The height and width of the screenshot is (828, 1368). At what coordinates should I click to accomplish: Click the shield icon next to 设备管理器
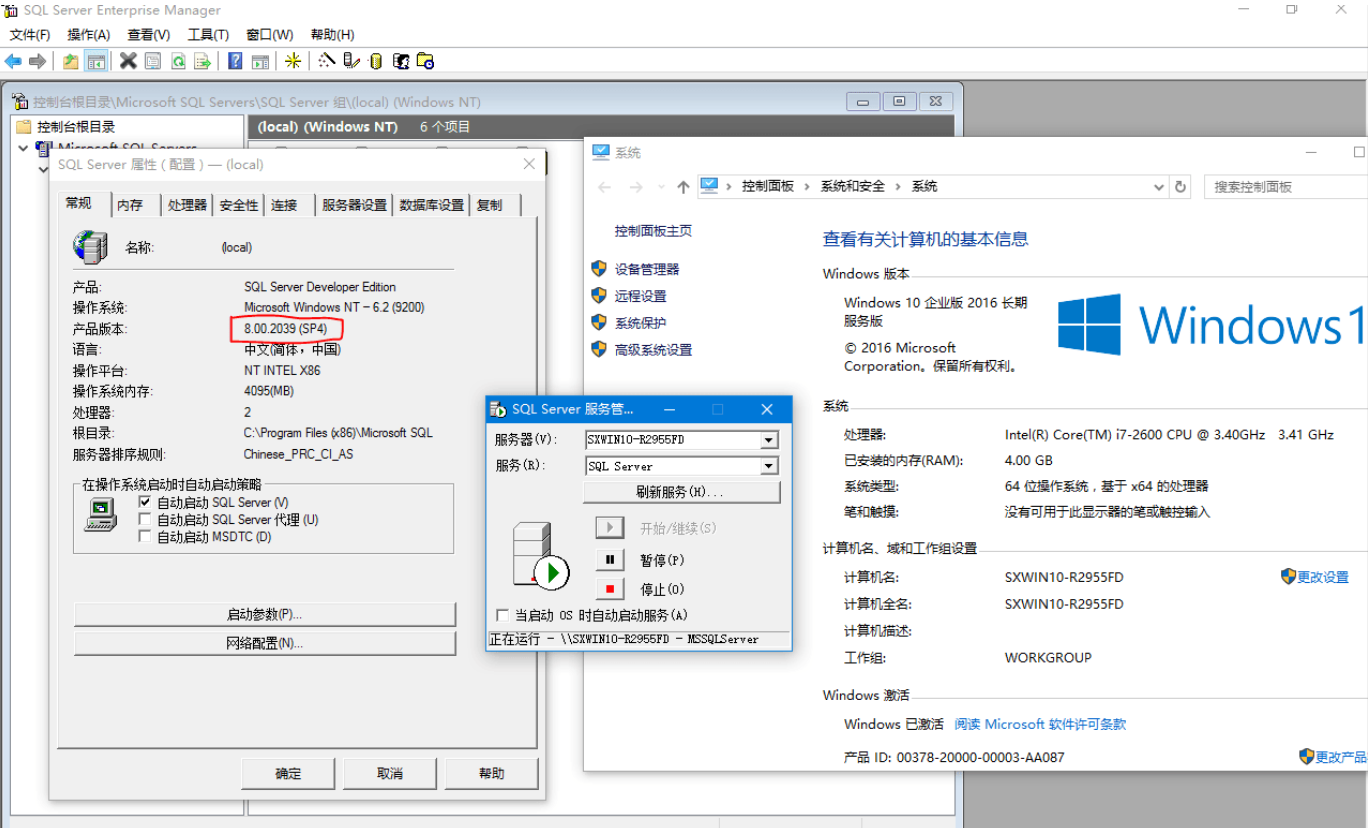(x=599, y=269)
